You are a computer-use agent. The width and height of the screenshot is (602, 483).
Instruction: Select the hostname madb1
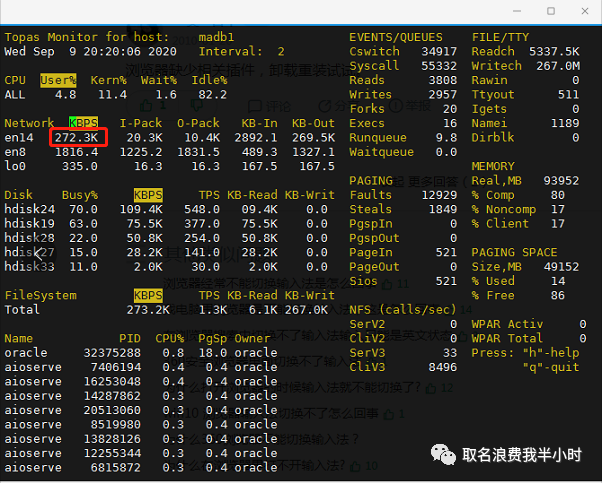217,37
